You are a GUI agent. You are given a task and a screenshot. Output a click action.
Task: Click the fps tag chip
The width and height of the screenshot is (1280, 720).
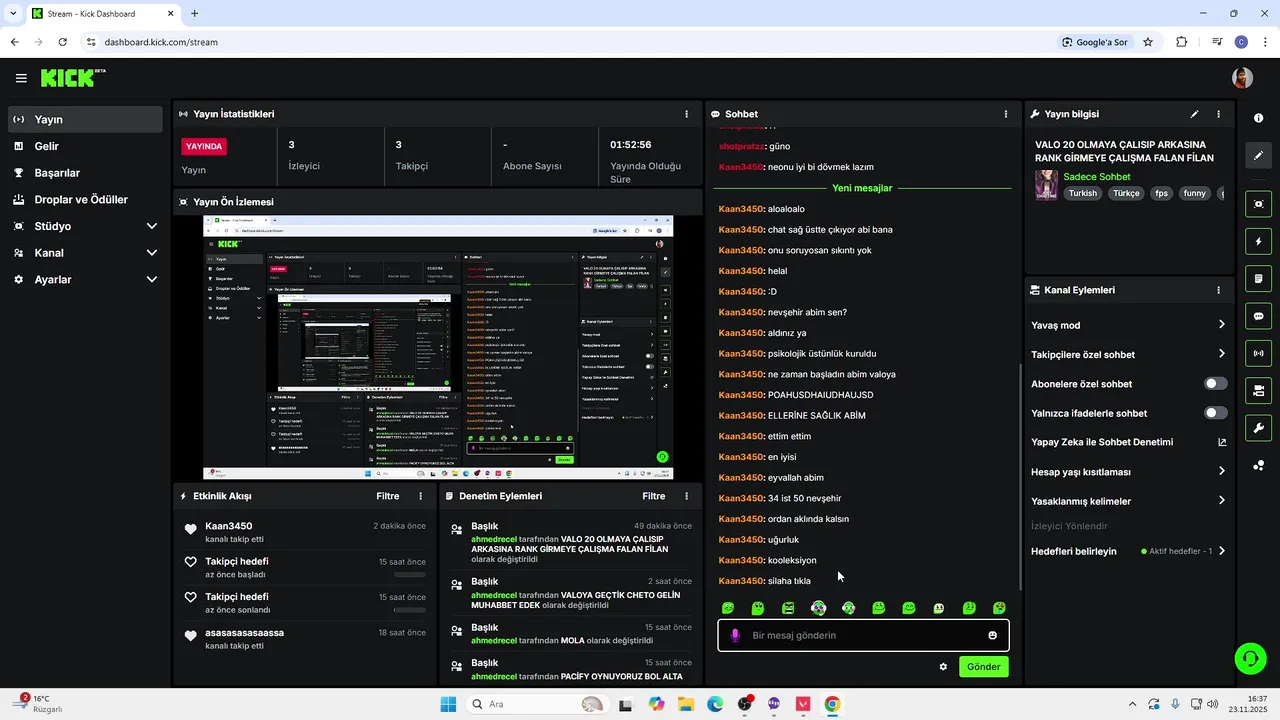(x=1161, y=193)
